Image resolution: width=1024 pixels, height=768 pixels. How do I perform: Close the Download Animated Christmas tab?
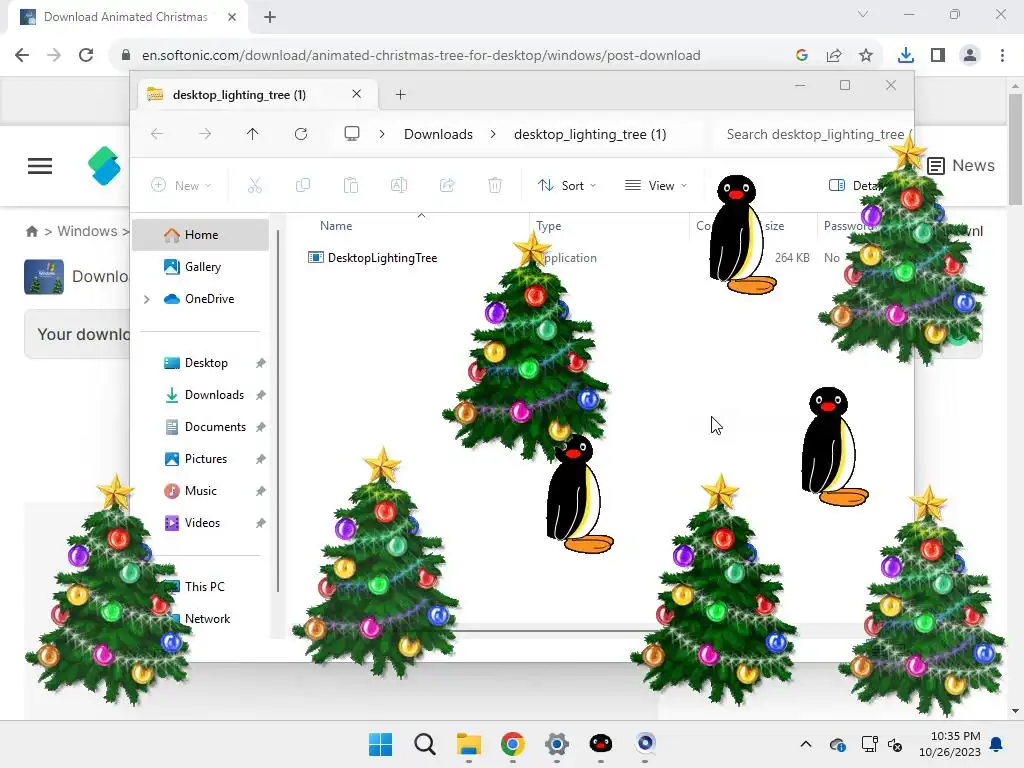coord(232,17)
